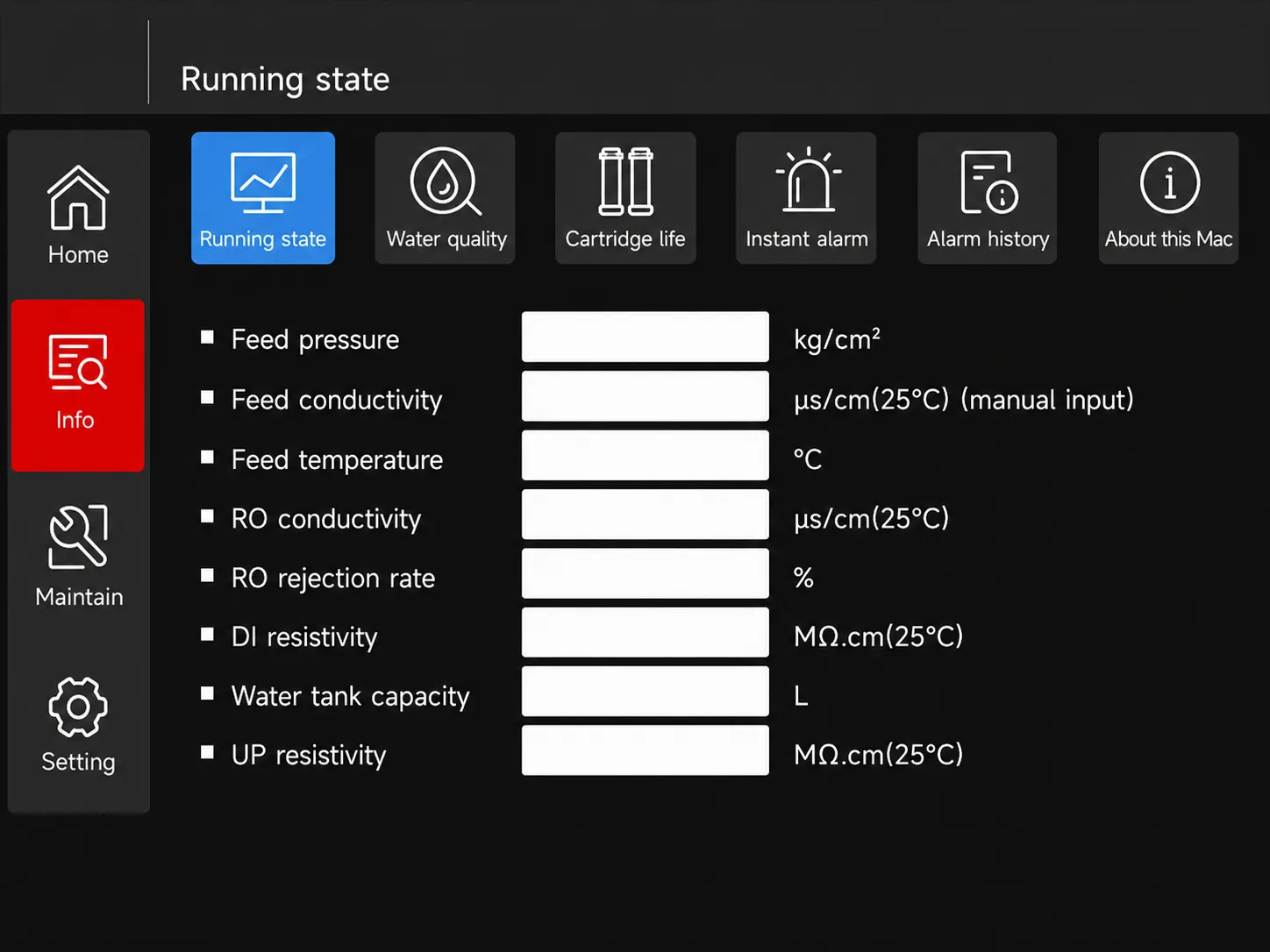Click the Water tank capacity field
Image resolution: width=1270 pixels, height=952 pixels.
(x=646, y=692)
